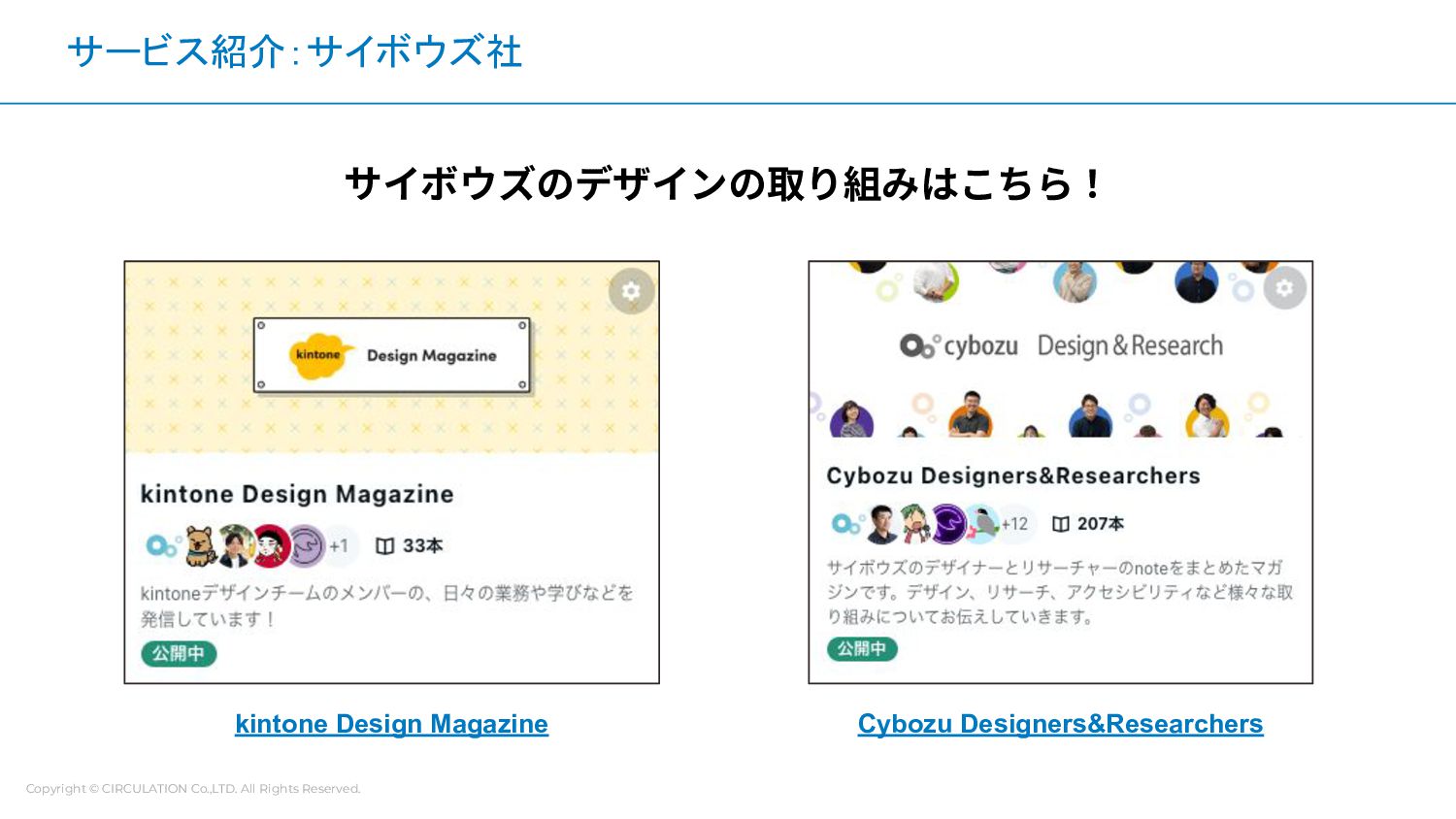Click the purple swirl avatar in Cybozu members
The image size is (1456, 819).
click(x=947, y=524)
